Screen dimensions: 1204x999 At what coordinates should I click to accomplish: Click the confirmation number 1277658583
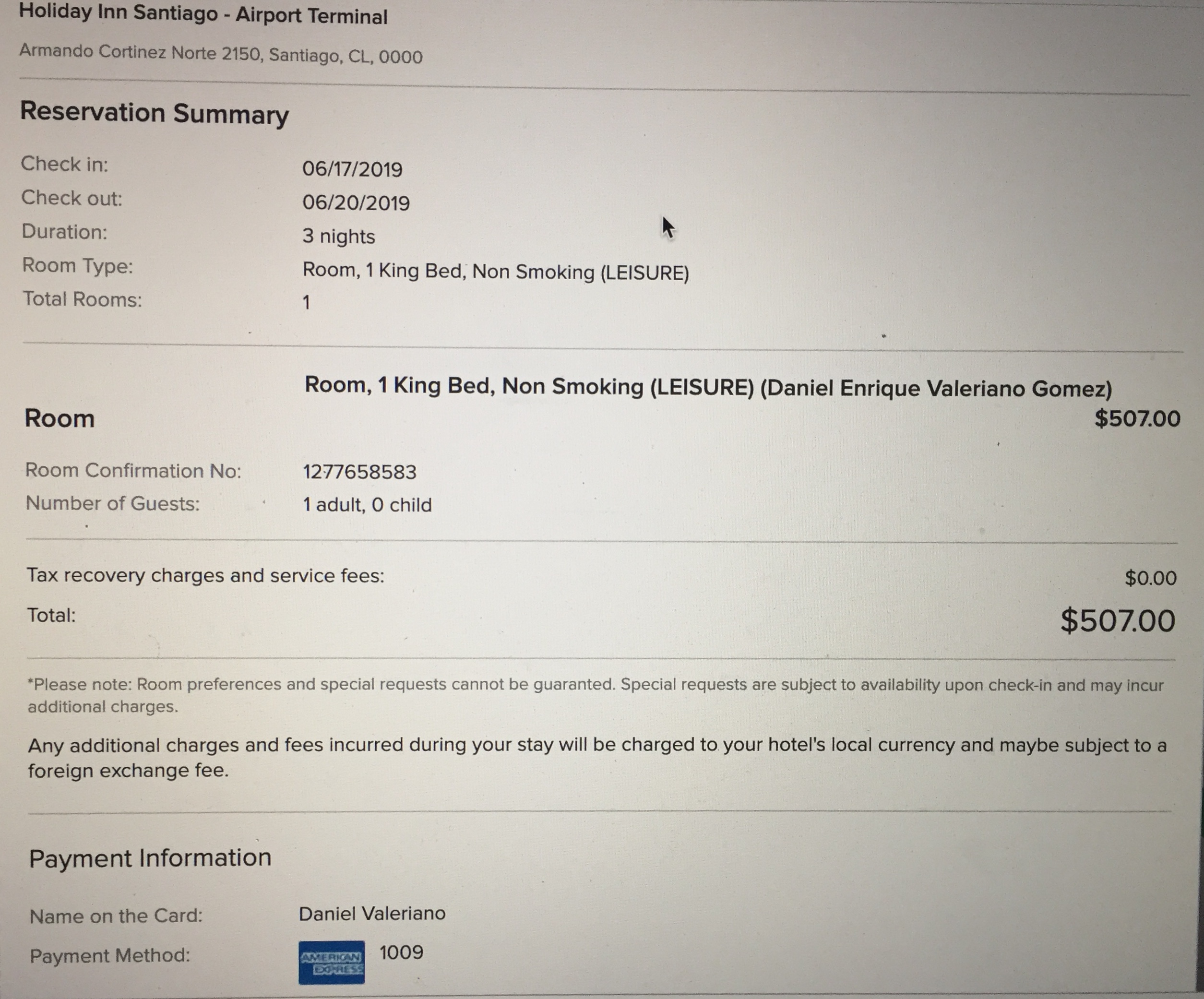[x=359, y=472]
